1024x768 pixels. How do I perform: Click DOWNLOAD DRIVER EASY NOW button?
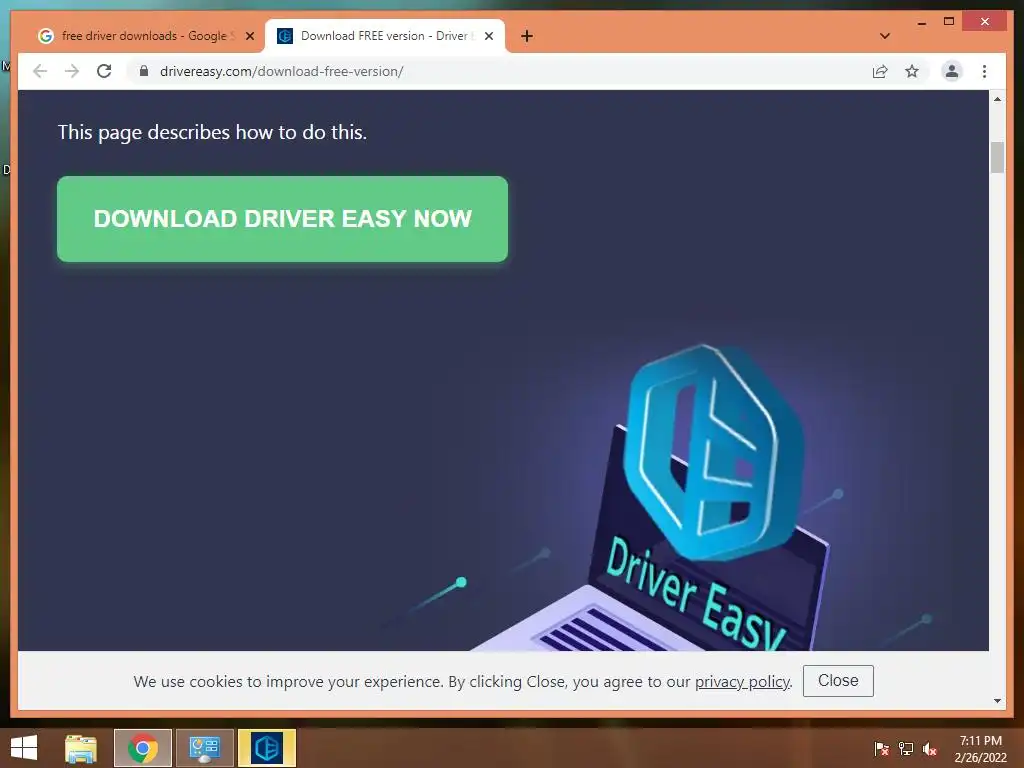282,219
